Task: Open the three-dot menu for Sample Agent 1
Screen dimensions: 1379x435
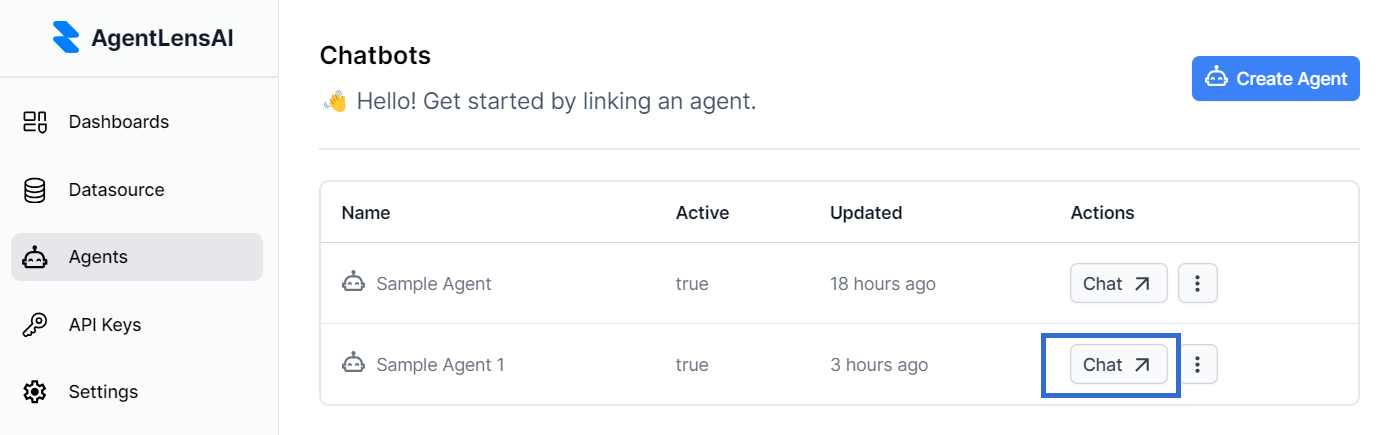Action: coord(1197,365)
